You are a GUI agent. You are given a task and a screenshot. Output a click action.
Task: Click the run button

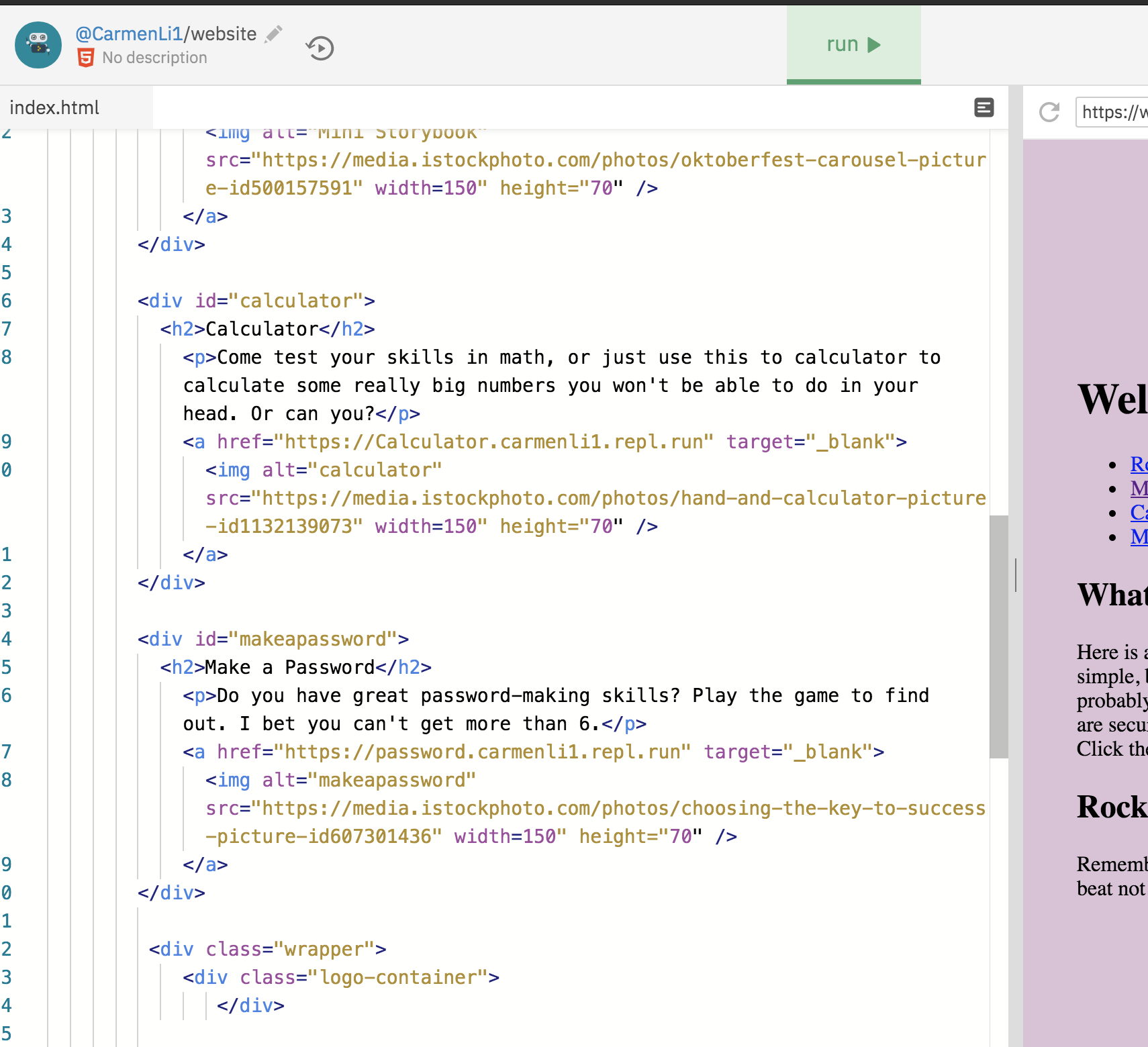[853, 45]
